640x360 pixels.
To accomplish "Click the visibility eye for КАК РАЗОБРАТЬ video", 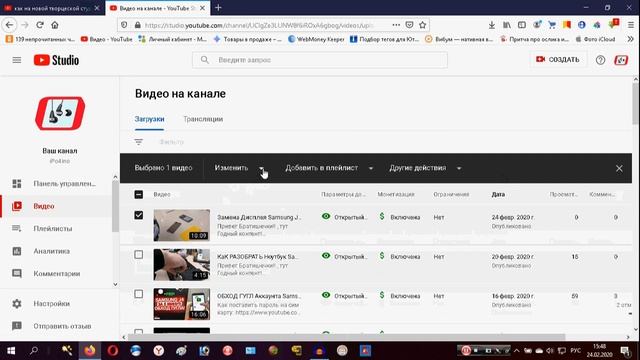I will (x=326, y=256).
